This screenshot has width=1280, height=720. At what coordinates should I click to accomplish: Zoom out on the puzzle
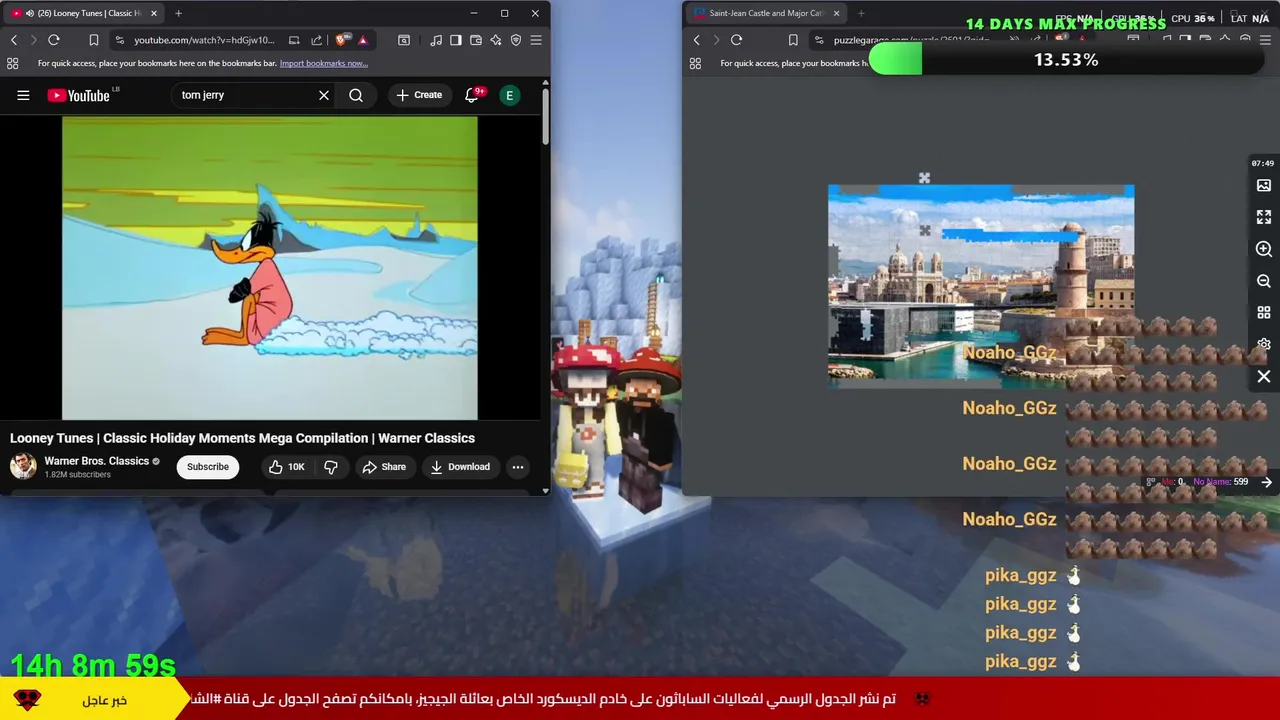click(x=1264, y=281)
